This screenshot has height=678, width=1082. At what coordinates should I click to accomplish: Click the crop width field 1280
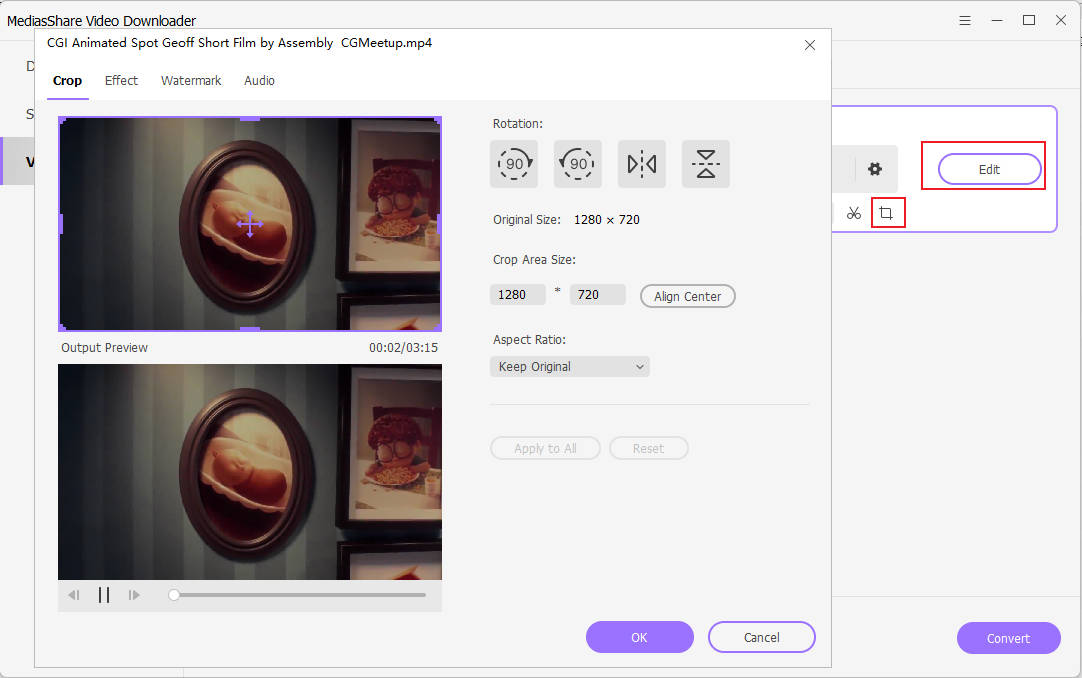point(518,295)
